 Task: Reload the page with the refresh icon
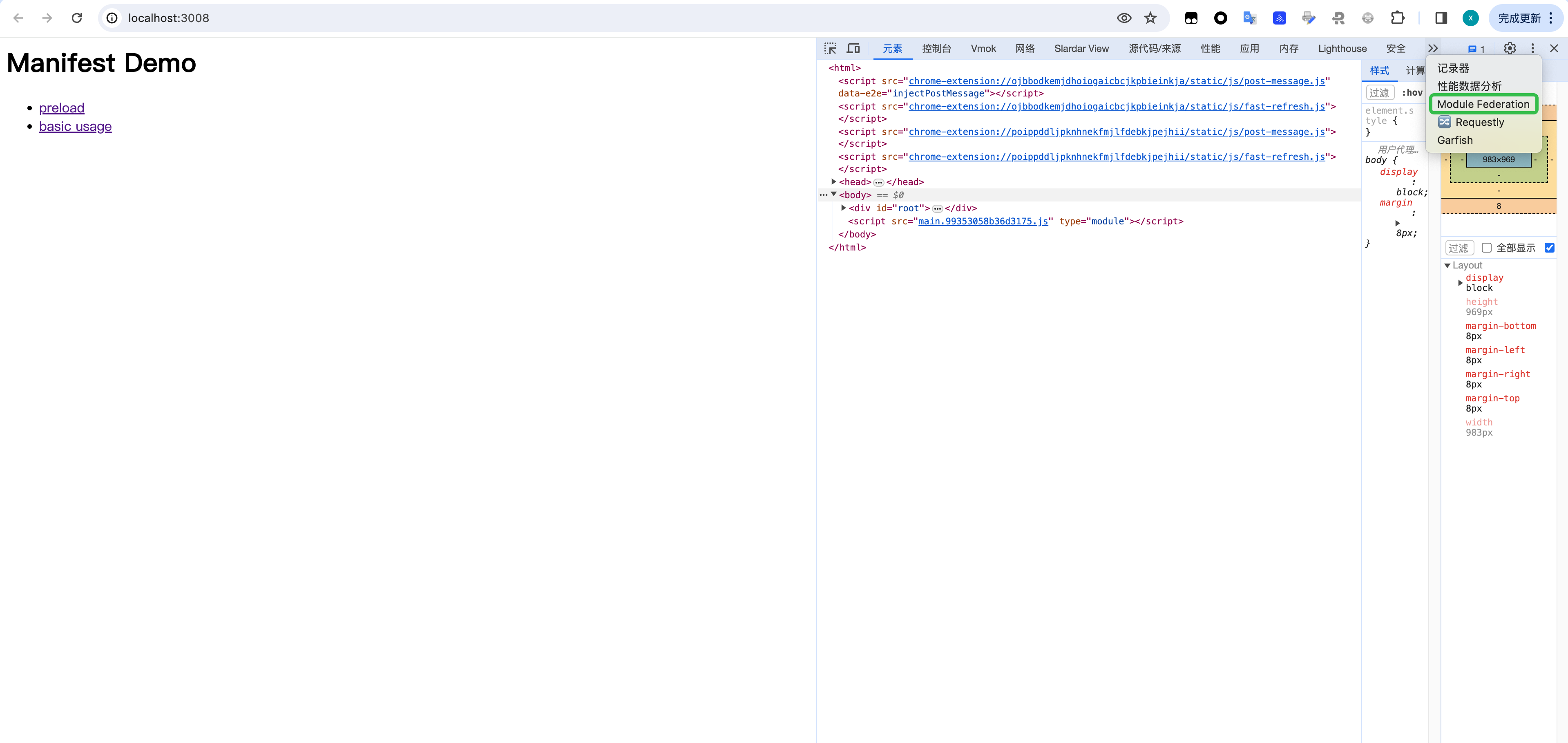click(x=77, y=18)
